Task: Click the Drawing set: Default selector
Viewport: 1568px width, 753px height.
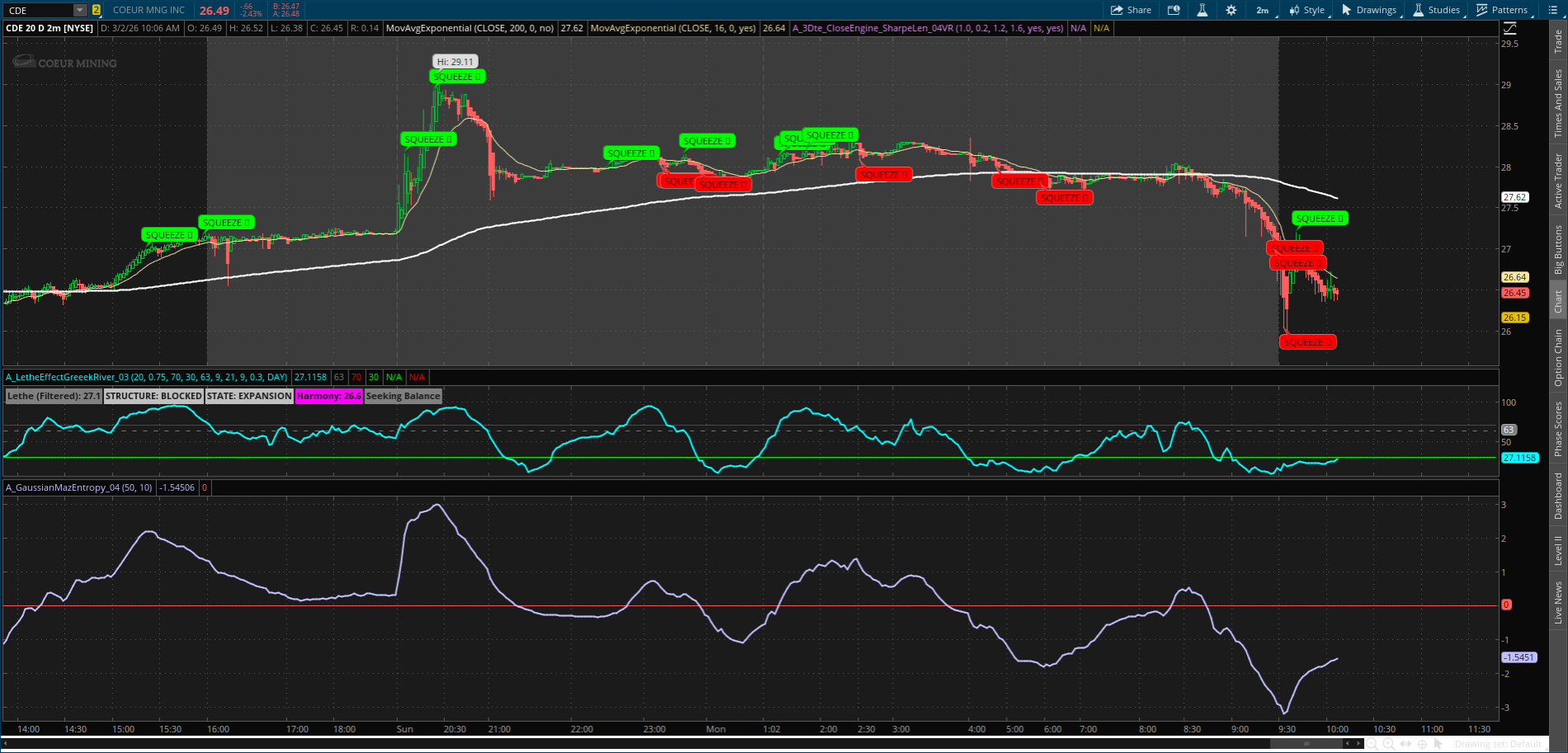Action: (x=1498, y=744)
